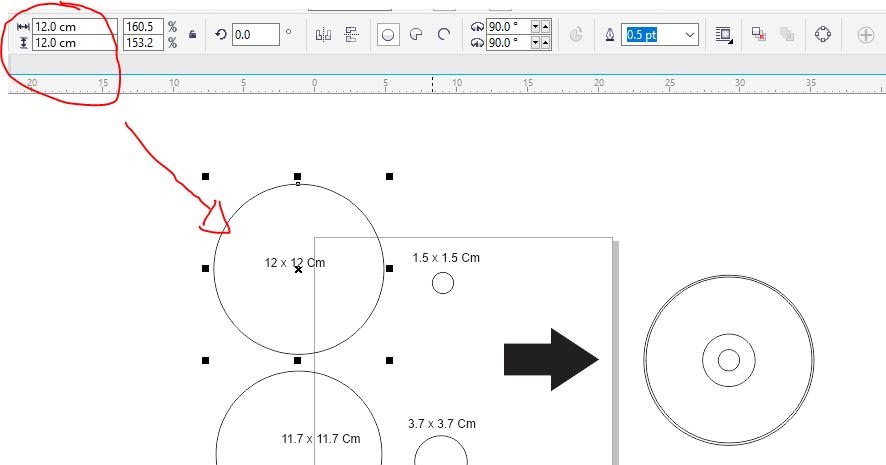Image resolution: width=886 pixels, height=465 pixels.
Task: Click the outline pen nib icon
Action: [x=610, y=35]
